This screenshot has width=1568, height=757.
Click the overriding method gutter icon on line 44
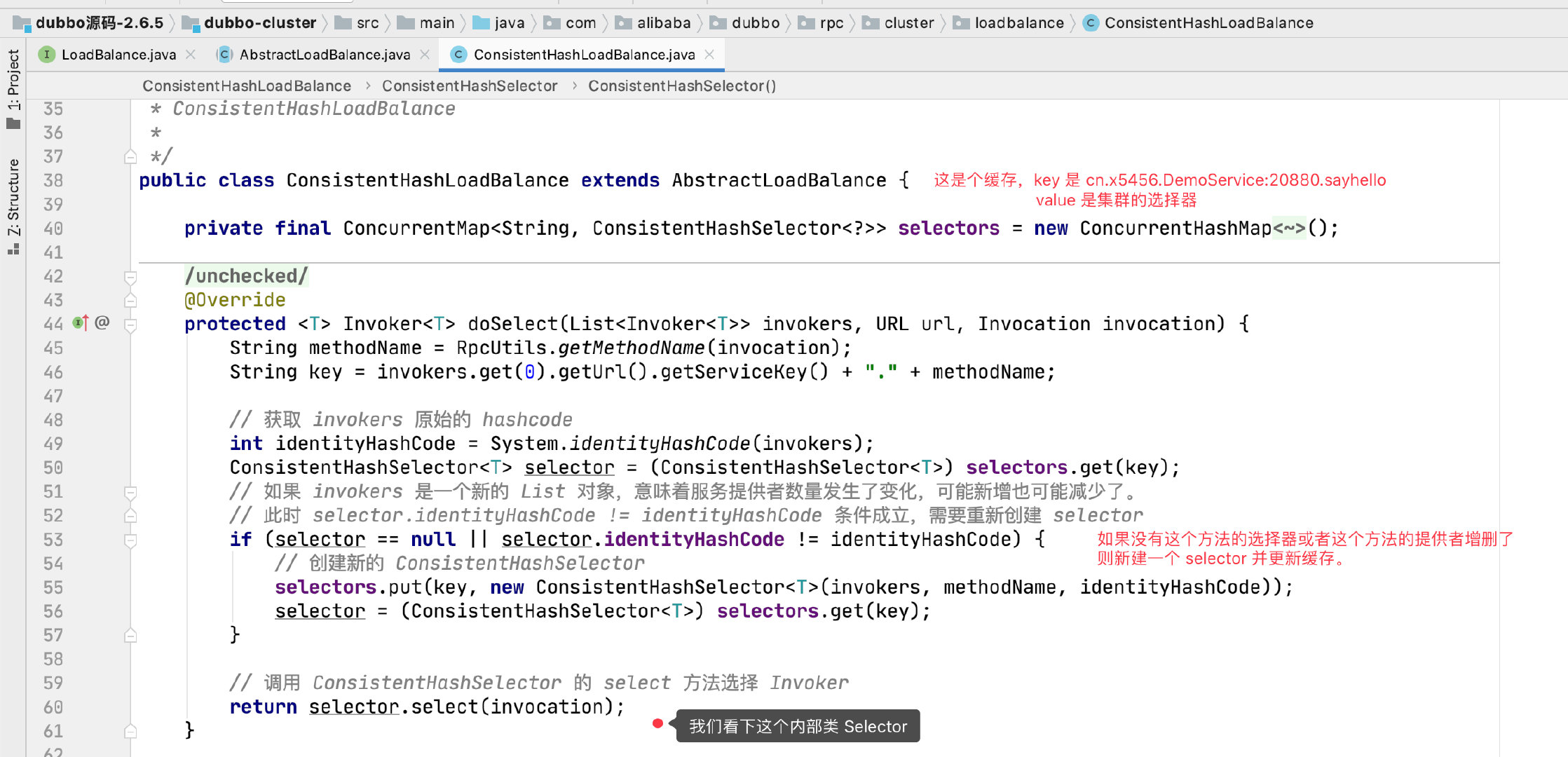tap(81, 323)
